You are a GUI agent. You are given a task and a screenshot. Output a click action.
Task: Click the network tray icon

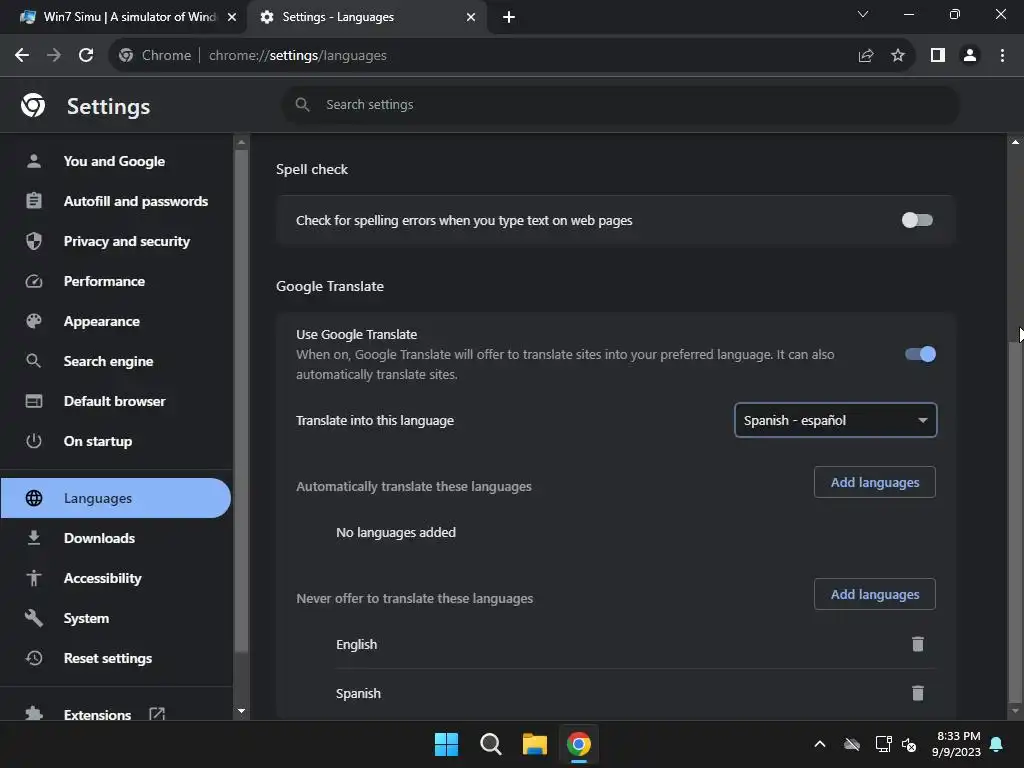pos(883,744)
